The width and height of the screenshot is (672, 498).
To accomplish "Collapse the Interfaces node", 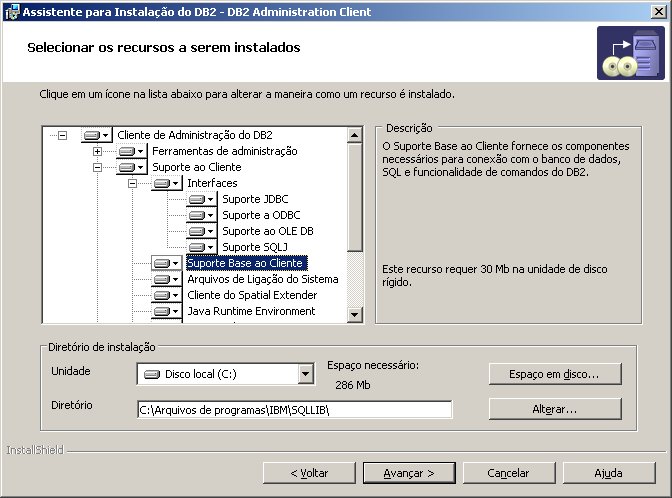I will (132, 183).
